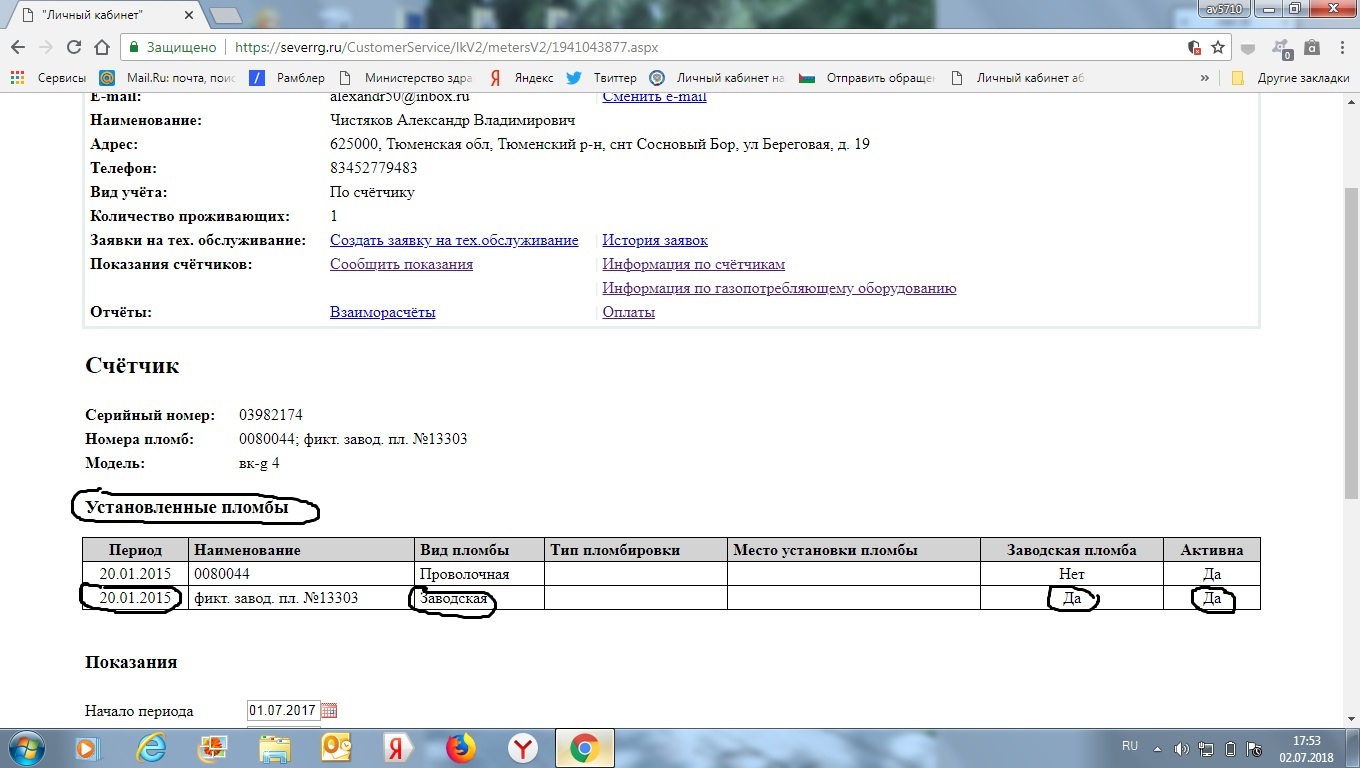The width and height of the screenshot is (1360, 768).
Task: Click the av5710 profile button
Action: click(1223, 8)
